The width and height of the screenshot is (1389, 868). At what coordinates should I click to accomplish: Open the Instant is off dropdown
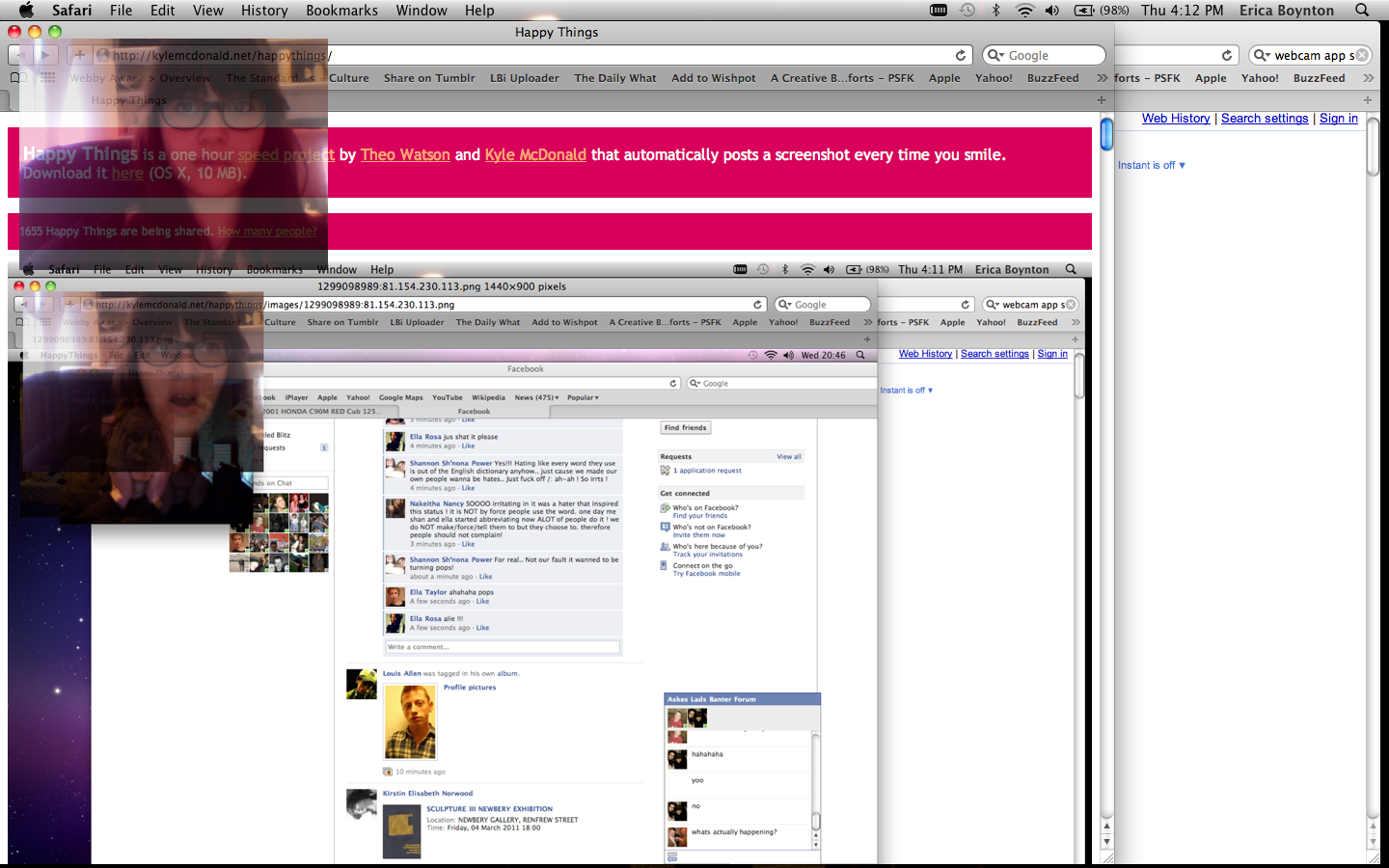(1152, 165)
